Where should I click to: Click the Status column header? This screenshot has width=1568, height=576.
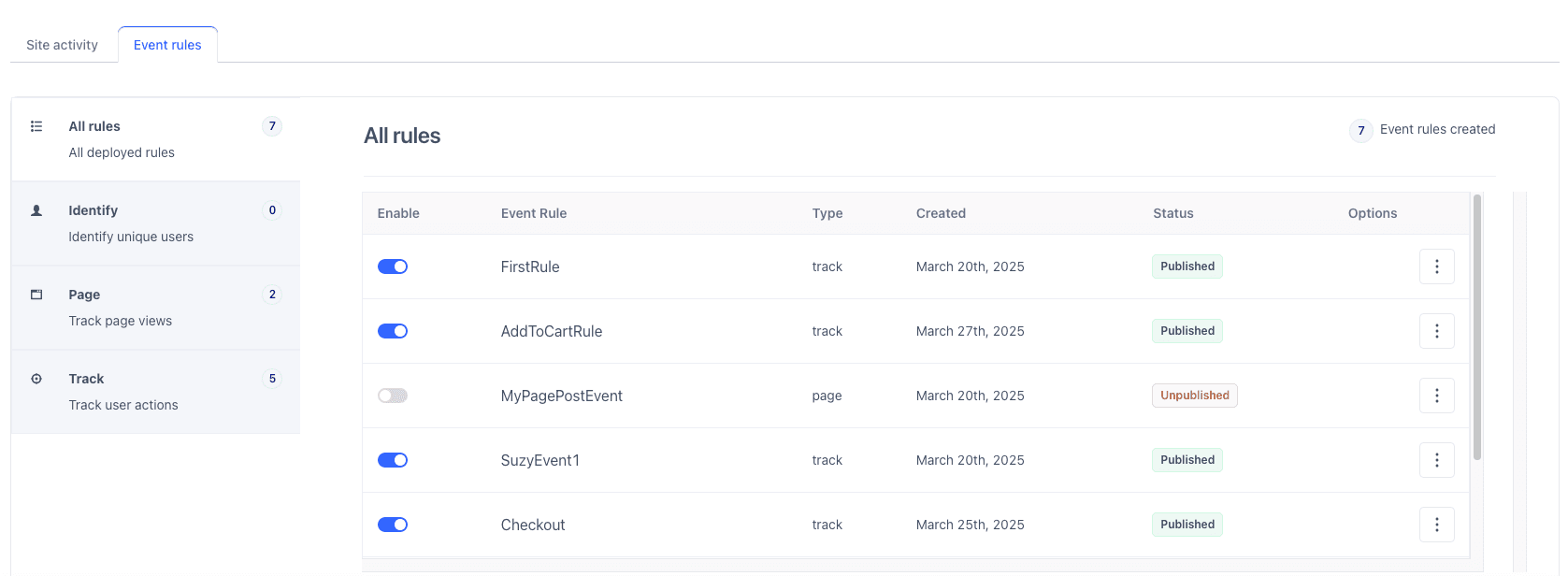1173,213
